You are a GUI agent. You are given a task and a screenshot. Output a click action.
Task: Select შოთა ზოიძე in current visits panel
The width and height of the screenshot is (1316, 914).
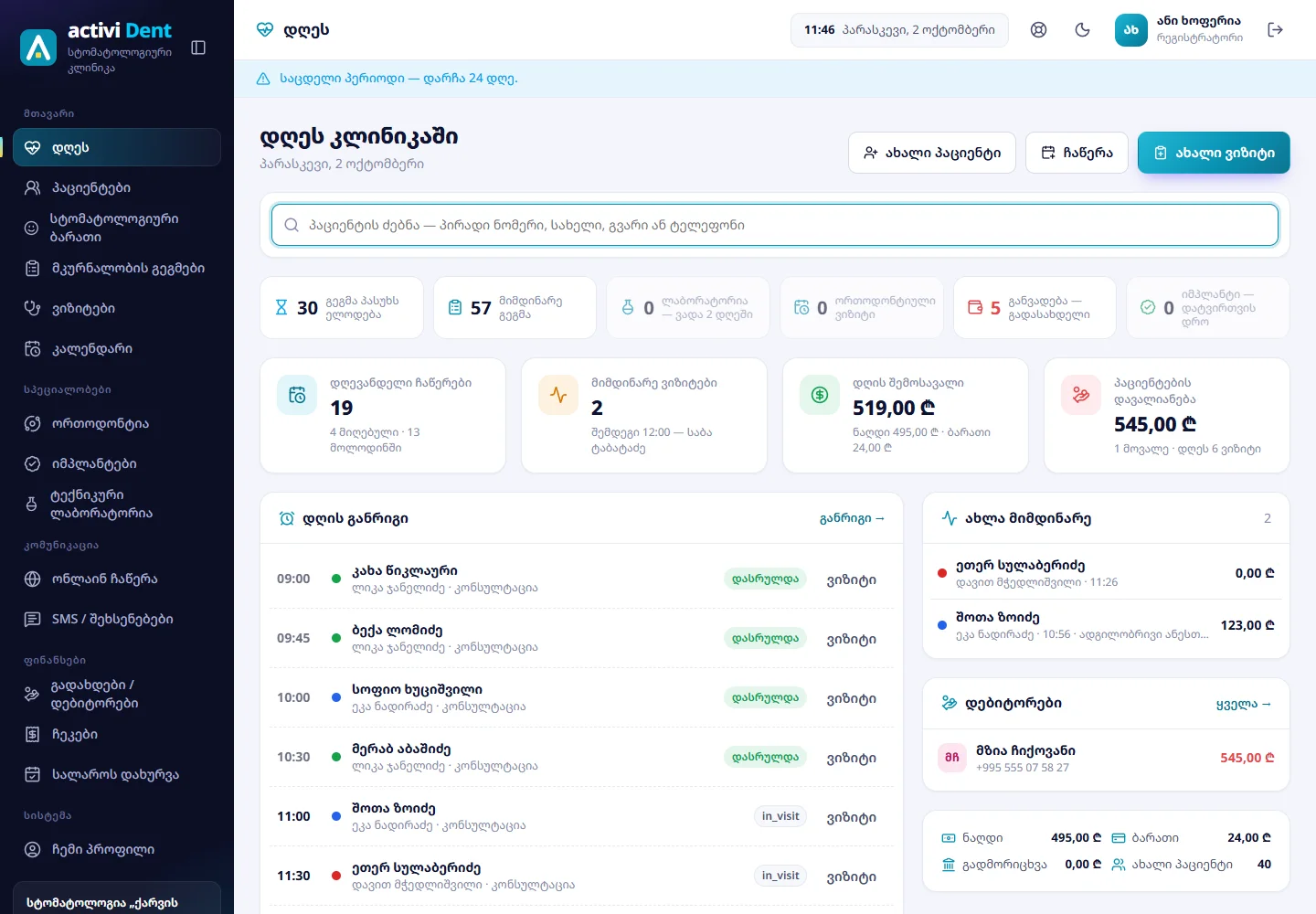pos(1106,625)
